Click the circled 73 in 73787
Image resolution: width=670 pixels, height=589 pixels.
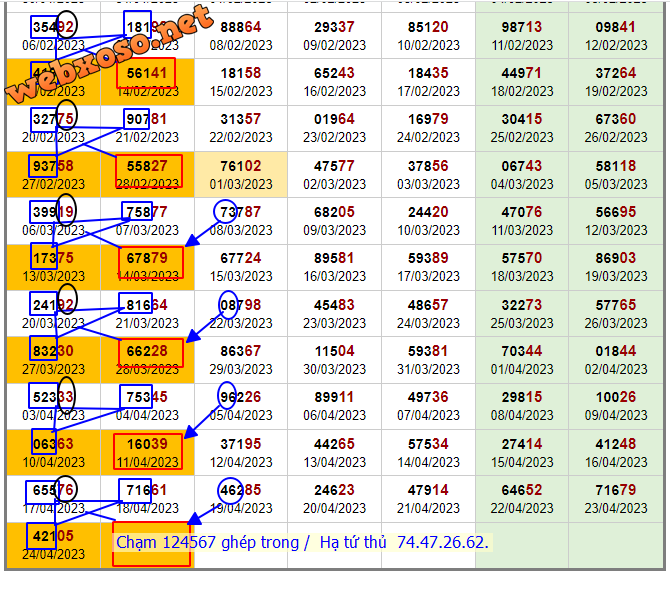[229, 212]
